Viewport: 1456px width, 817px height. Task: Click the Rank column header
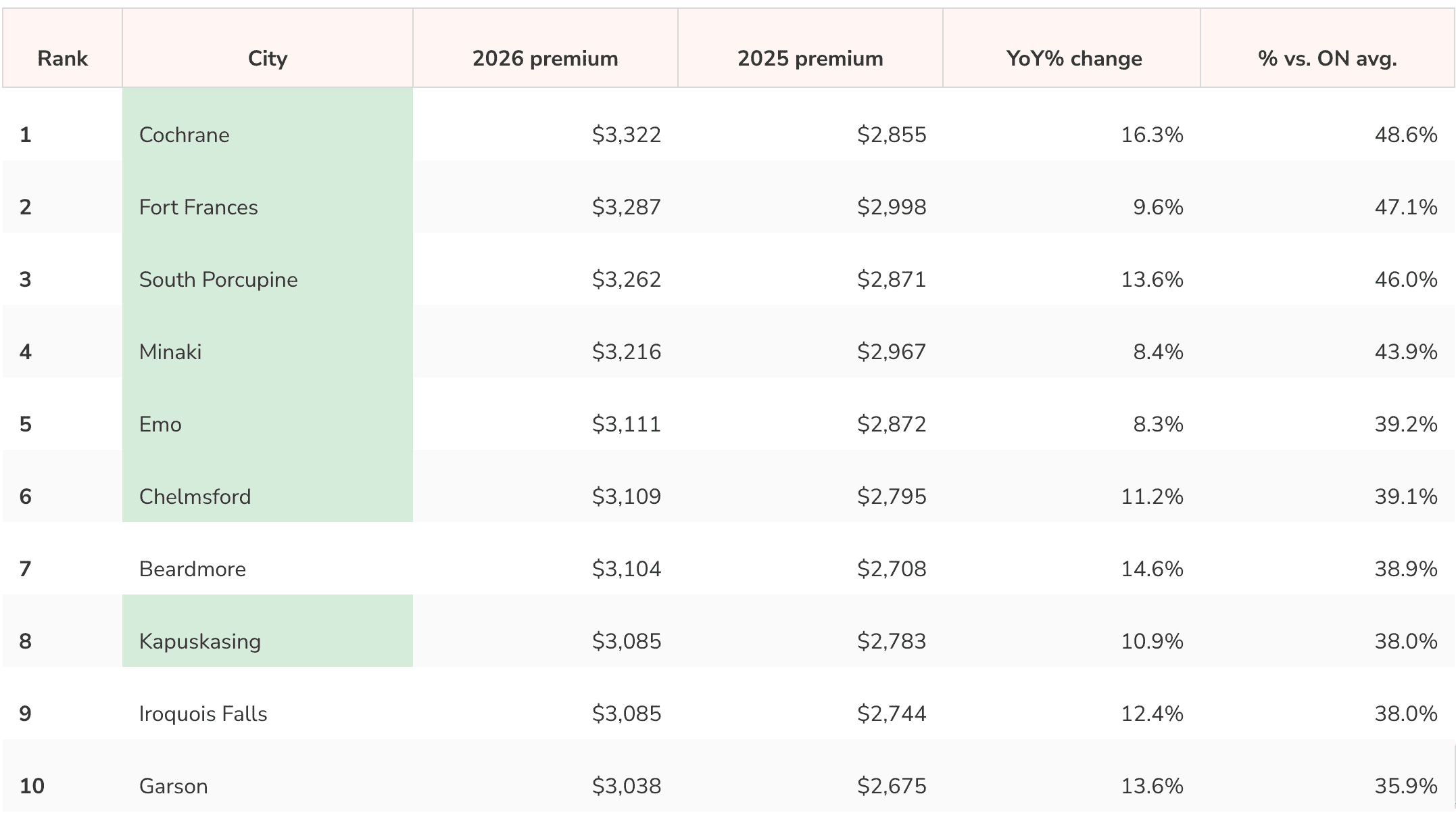click(x=62, y=48)
